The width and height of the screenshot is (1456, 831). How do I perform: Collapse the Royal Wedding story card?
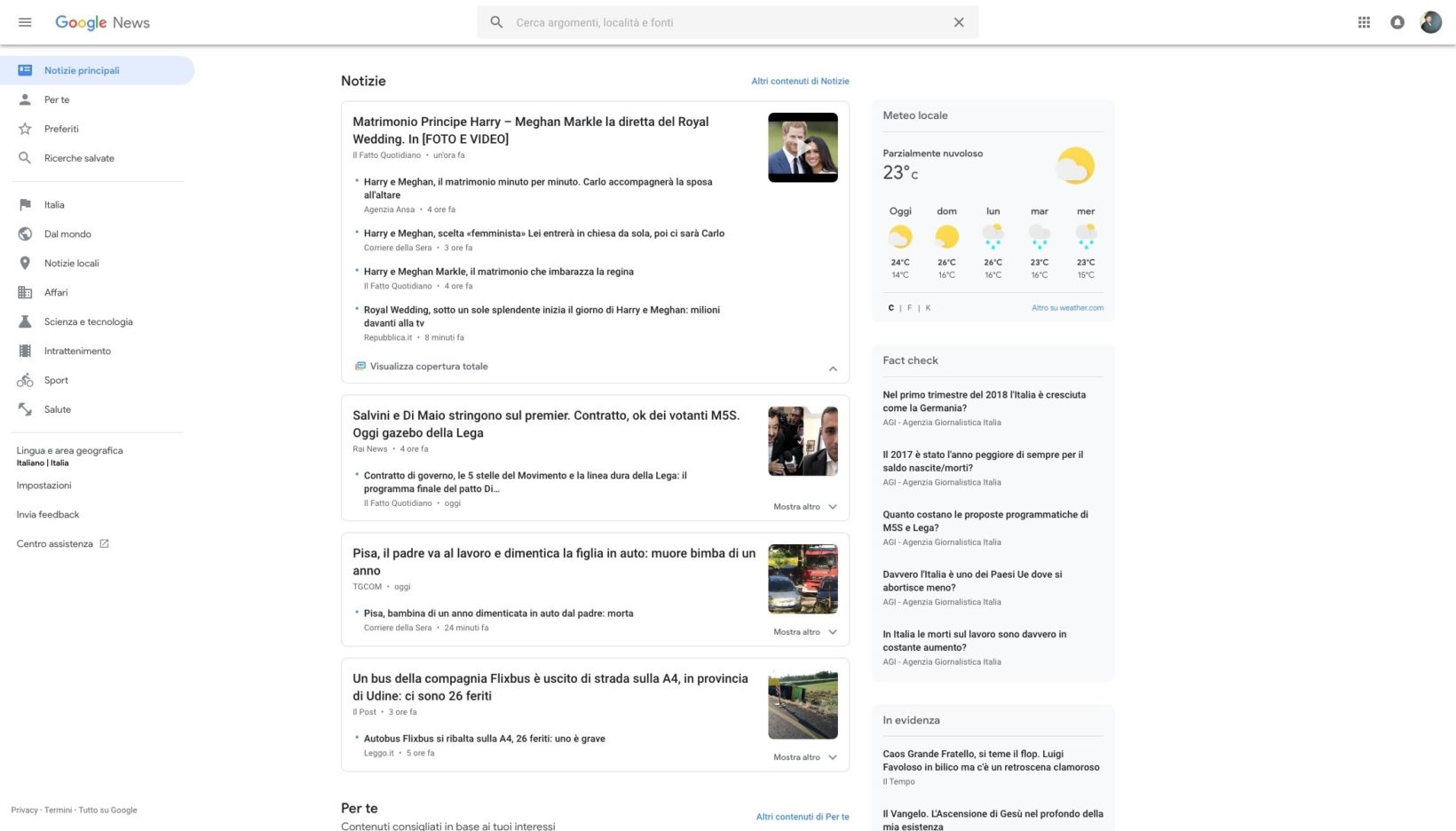[x=833, y=368]
